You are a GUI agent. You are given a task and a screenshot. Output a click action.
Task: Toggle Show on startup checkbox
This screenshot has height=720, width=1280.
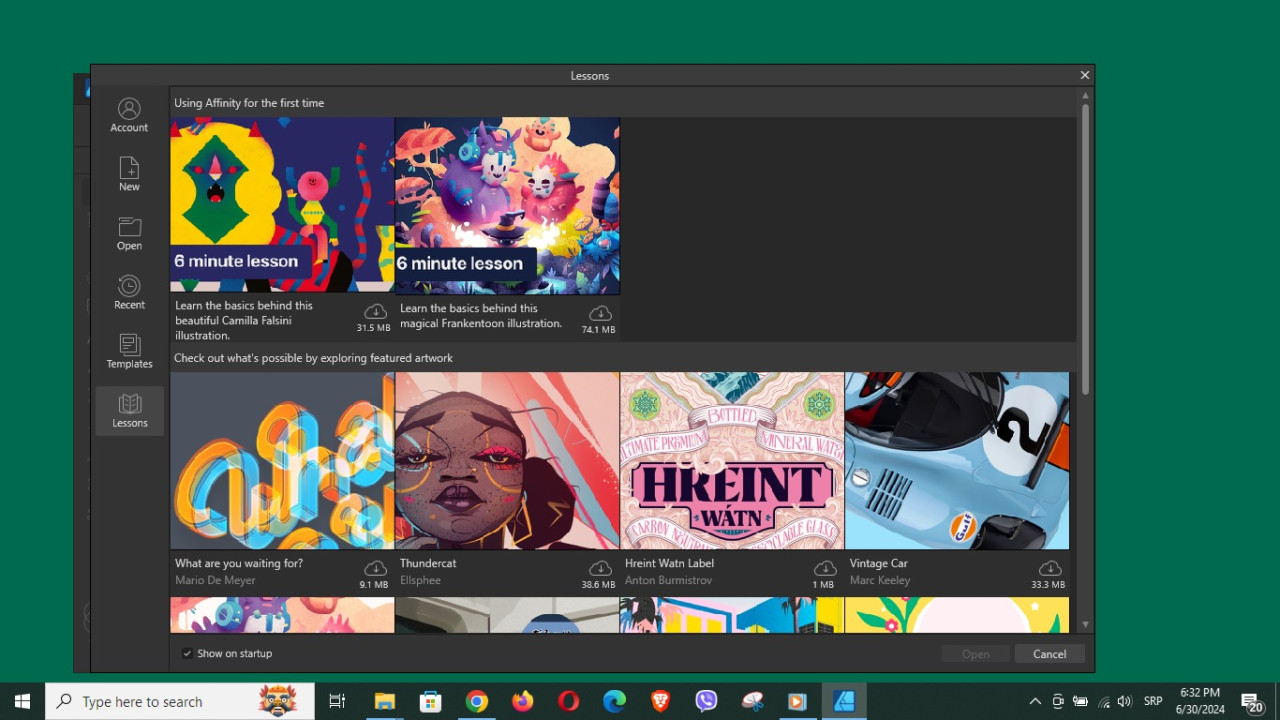pyautogui.click(x=187, y=653)
